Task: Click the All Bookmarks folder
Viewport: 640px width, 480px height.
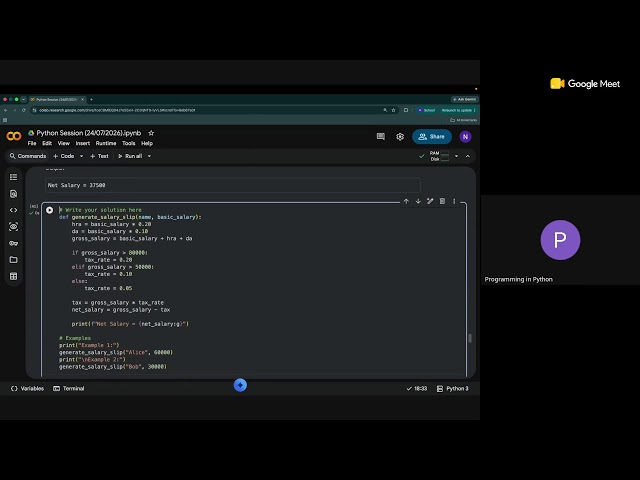Action: pos(463,120)
